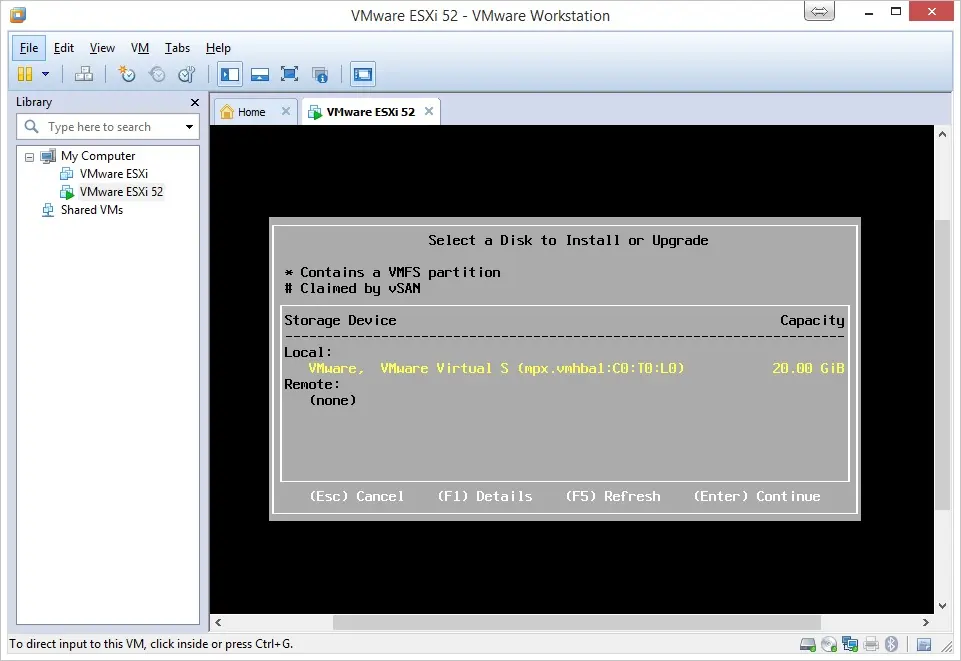Open the Help menu
Image resolution: width=961 pixels, height=661 pixels.
point(218,48)
